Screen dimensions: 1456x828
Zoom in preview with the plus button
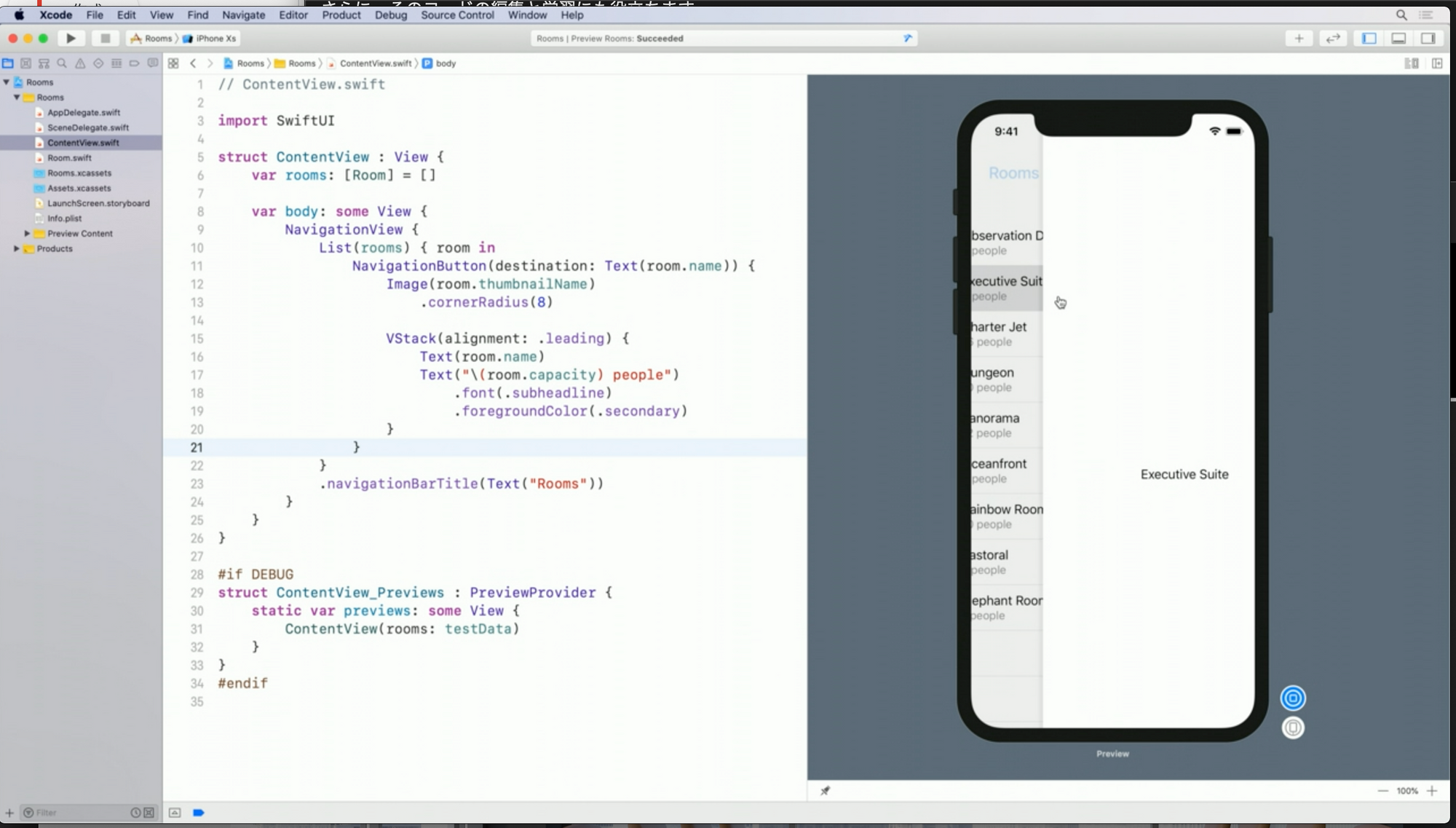tap(1432, 791)
